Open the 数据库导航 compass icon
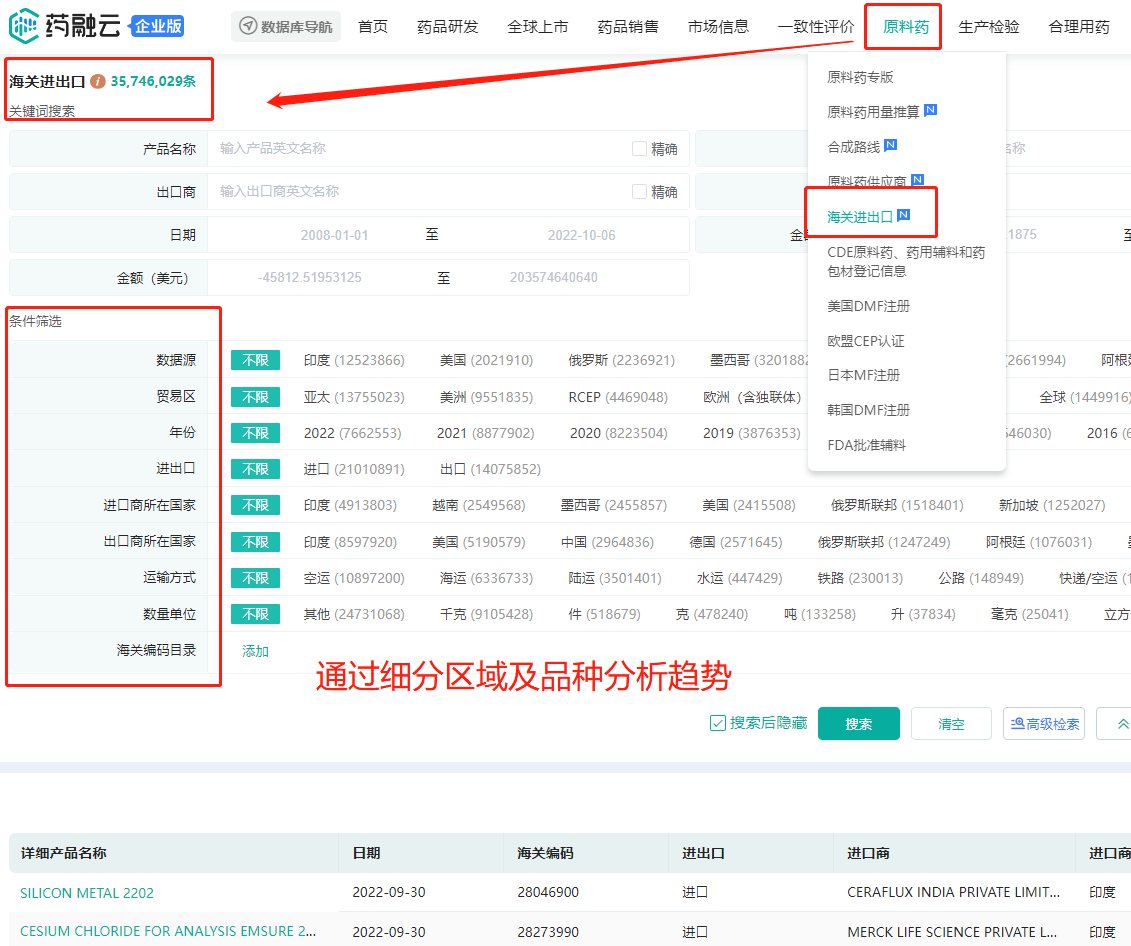1131x946 pixels. click(247, 26)
